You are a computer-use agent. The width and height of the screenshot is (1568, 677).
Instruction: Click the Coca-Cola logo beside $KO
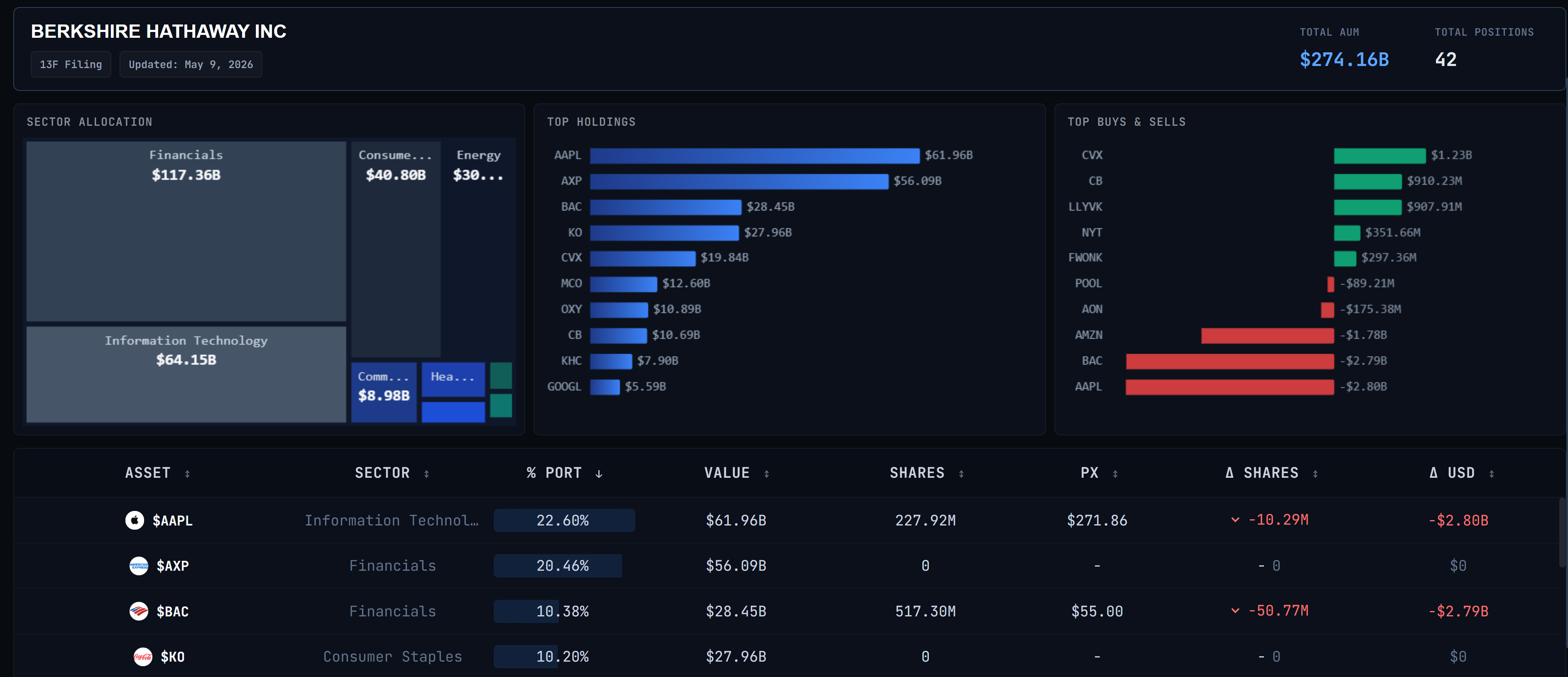coord(143,656)
